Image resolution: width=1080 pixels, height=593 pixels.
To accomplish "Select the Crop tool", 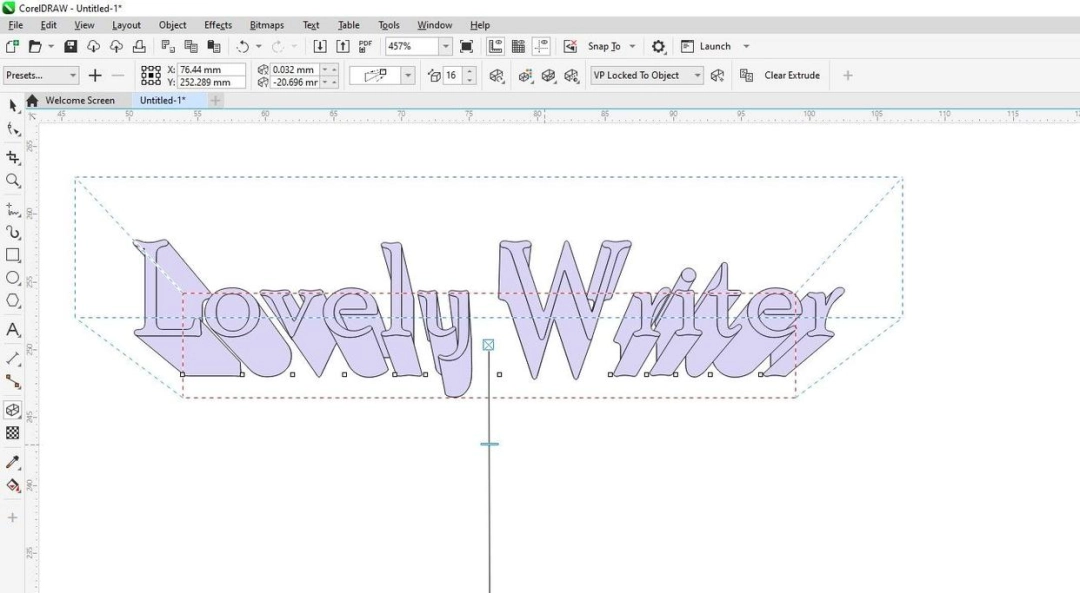I will coord(12,157).
